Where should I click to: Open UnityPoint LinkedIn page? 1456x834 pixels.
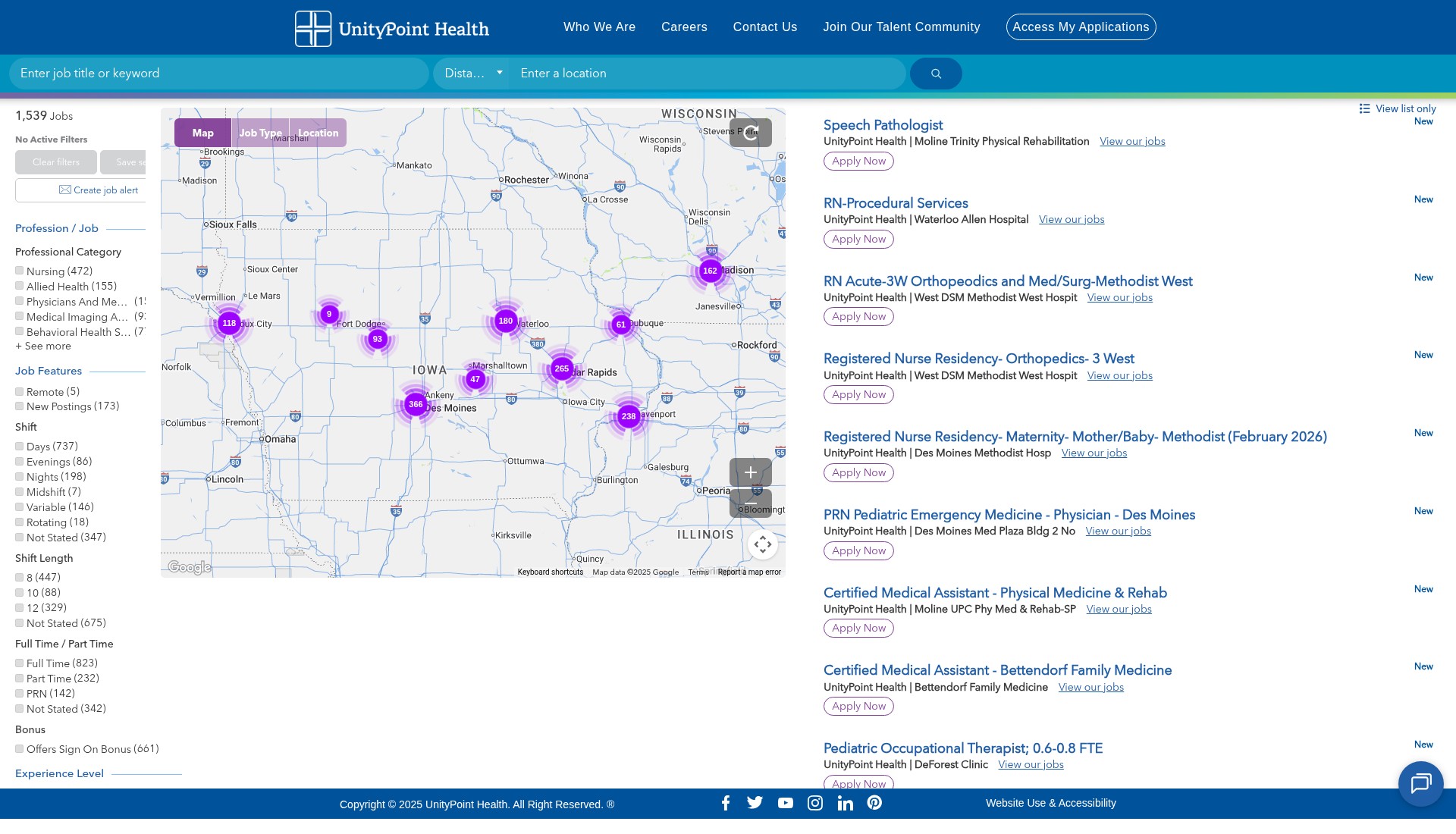coord(845,803)
